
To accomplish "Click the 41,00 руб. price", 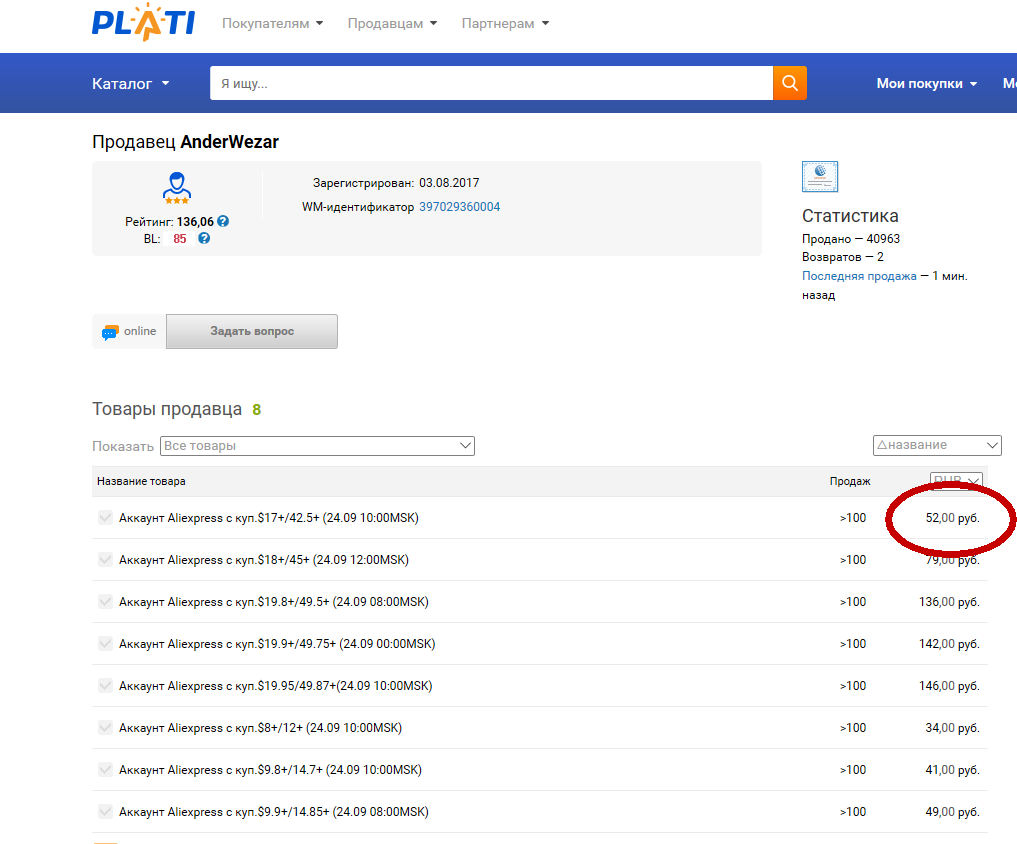I will [x=952, y=770].
